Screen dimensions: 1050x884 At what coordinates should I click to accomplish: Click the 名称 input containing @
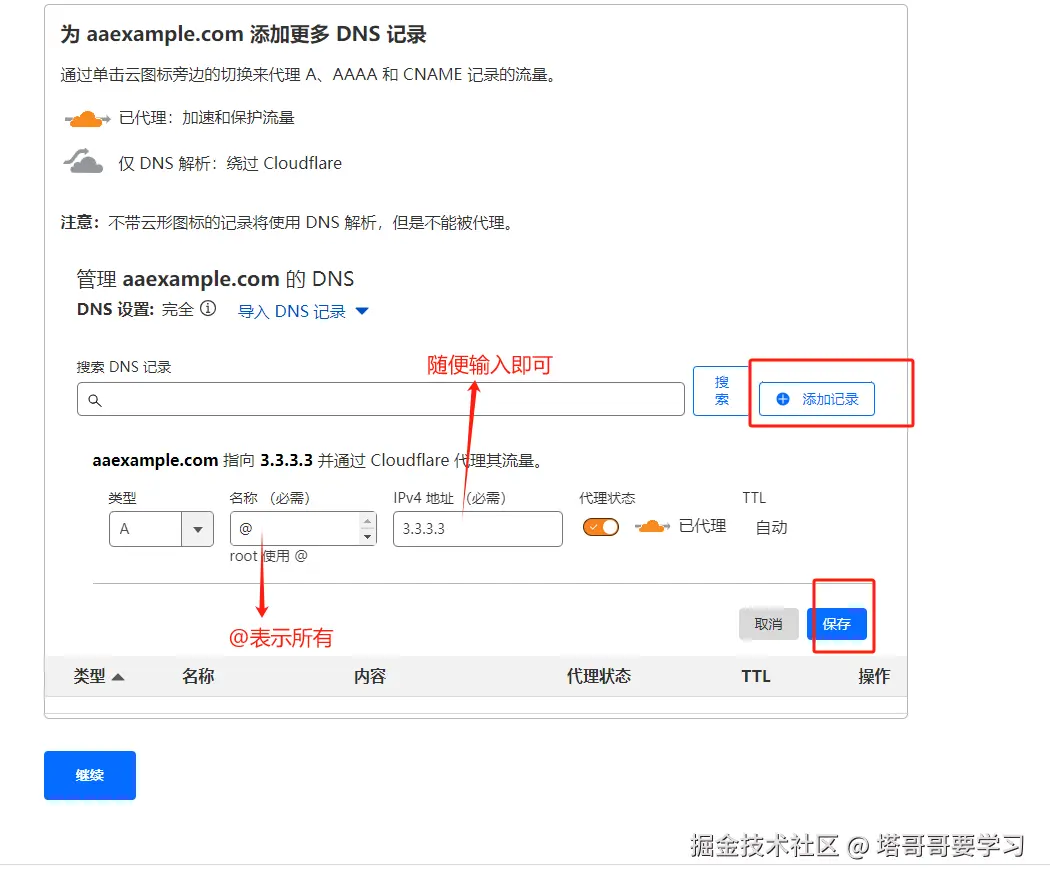coord(303,529)
